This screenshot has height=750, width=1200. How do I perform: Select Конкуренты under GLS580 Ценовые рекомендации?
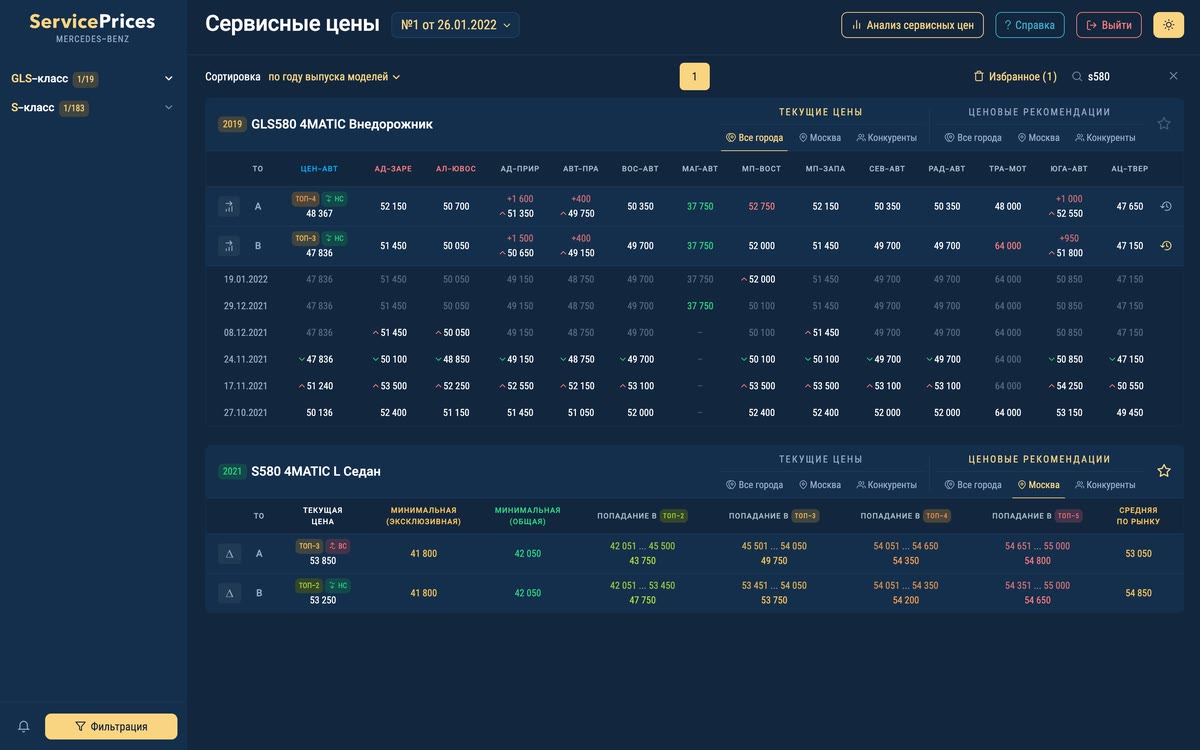pos(1105,138)
